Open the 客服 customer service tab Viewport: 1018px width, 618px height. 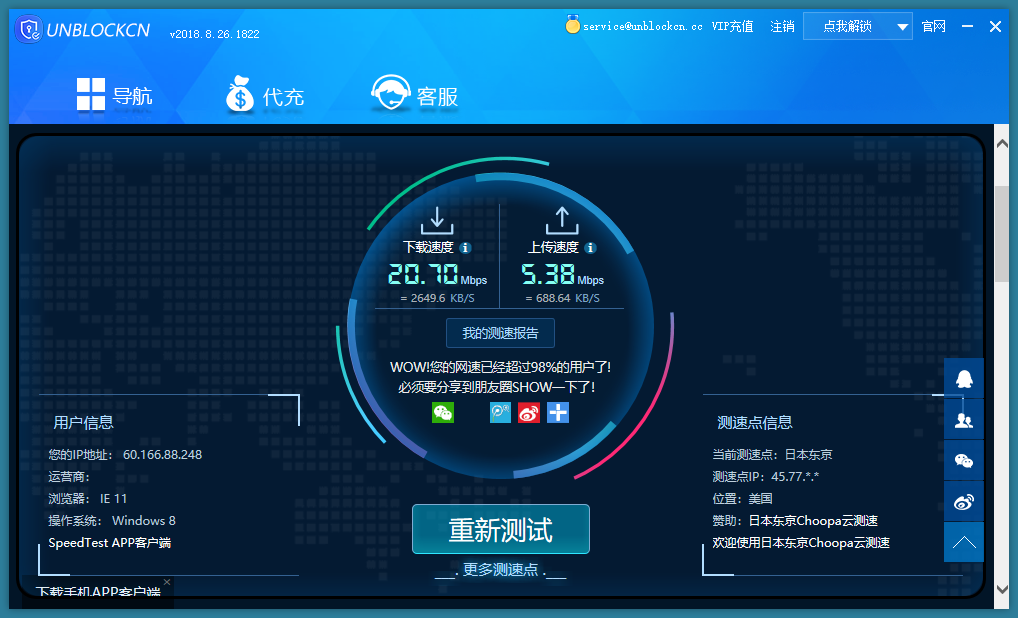414,95
